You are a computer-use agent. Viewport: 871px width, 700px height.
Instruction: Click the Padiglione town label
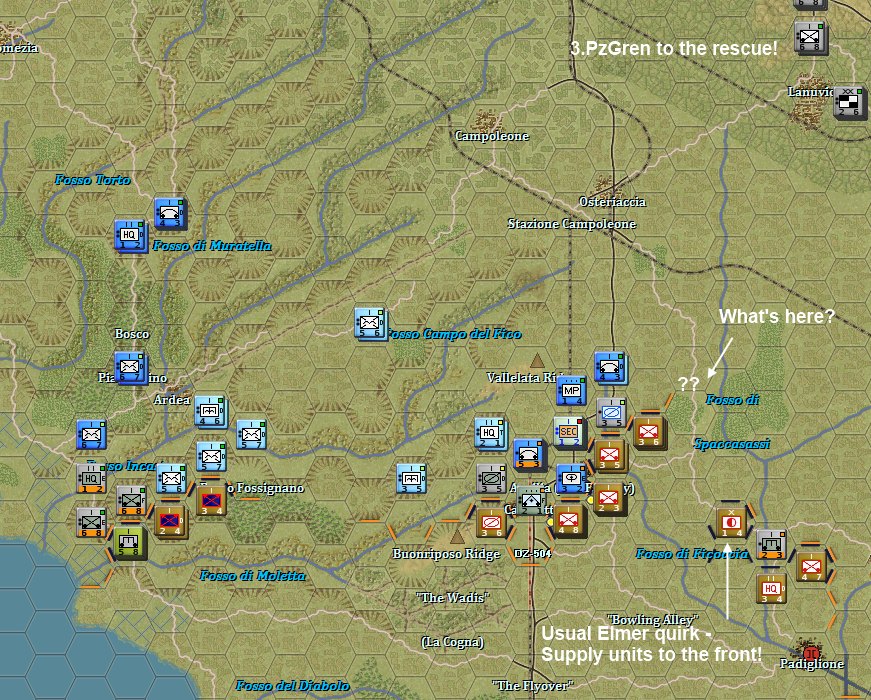coord(812,664)
